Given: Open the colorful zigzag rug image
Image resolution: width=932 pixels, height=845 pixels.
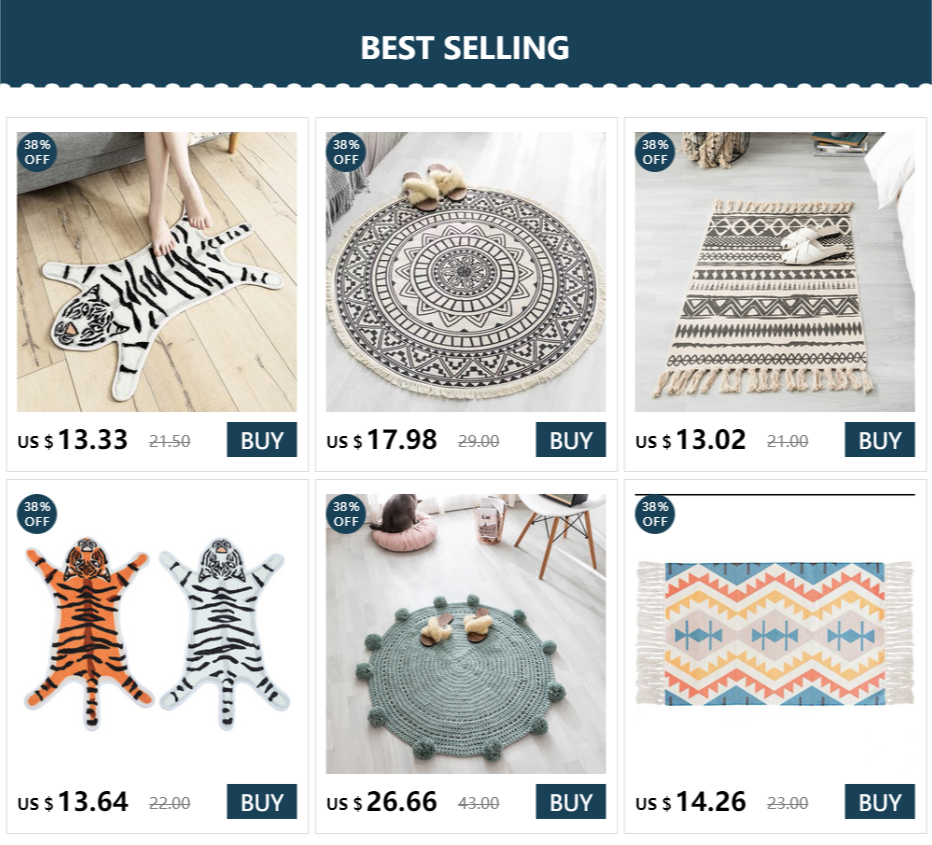Looking at the screenshot, I should 775,634.
